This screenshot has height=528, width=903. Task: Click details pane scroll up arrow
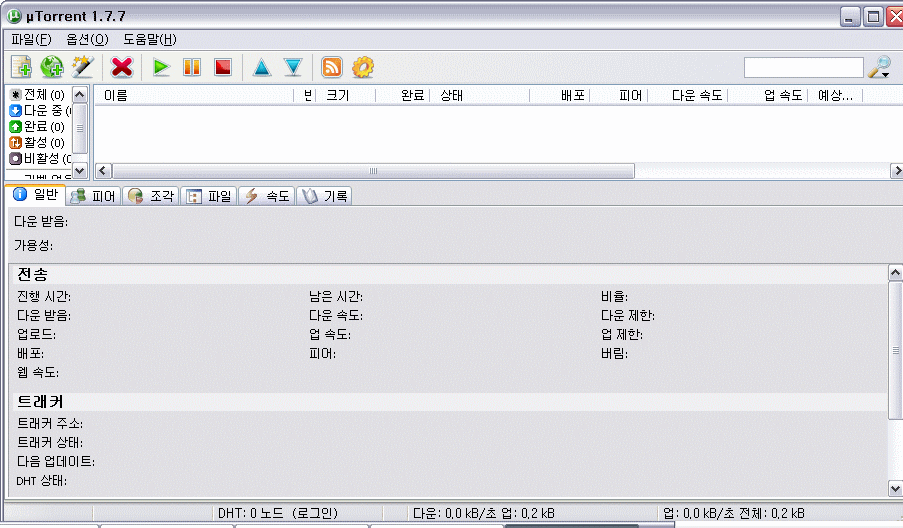click(896, 272)
